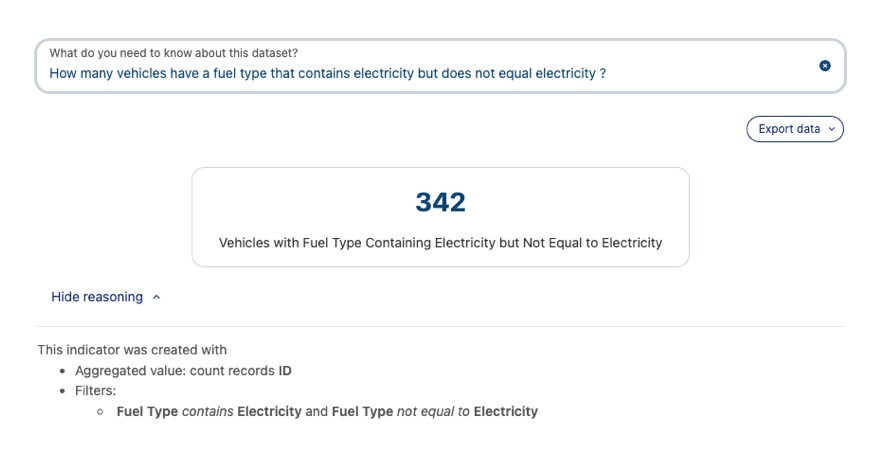Click the Hide reasoning link
Screen dimensions: 888x460
click(x=97, y=297)
